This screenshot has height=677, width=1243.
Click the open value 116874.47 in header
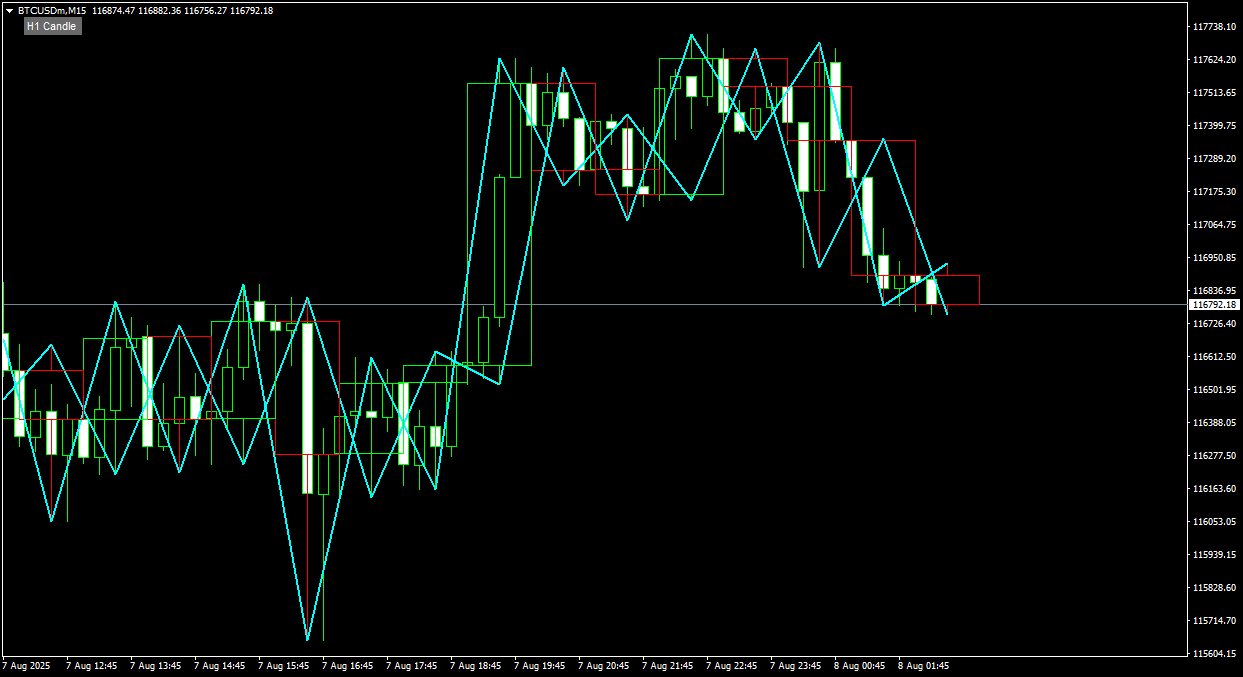click(x=113, y=11)
